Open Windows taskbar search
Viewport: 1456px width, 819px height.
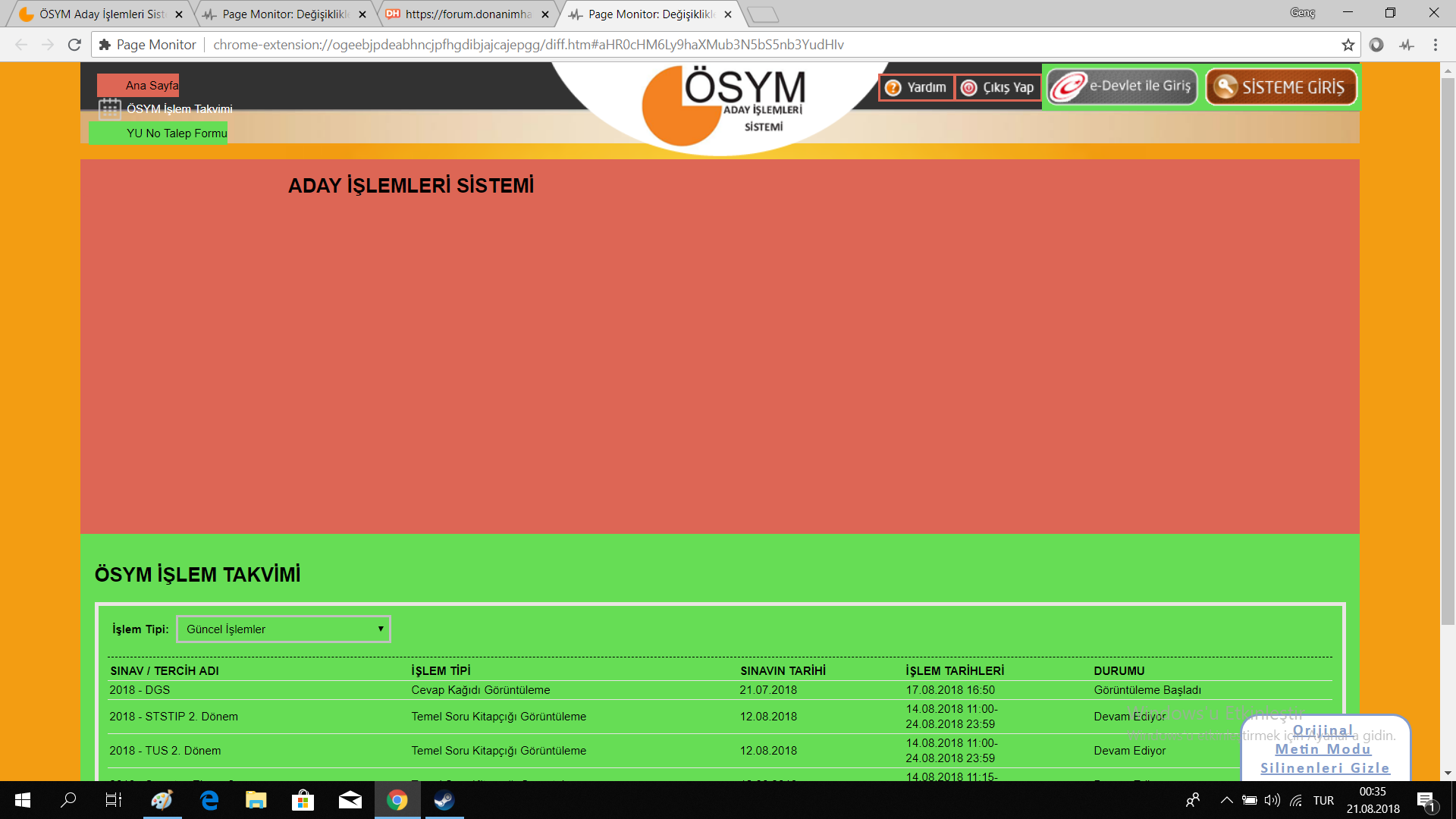tap(68, 800)
